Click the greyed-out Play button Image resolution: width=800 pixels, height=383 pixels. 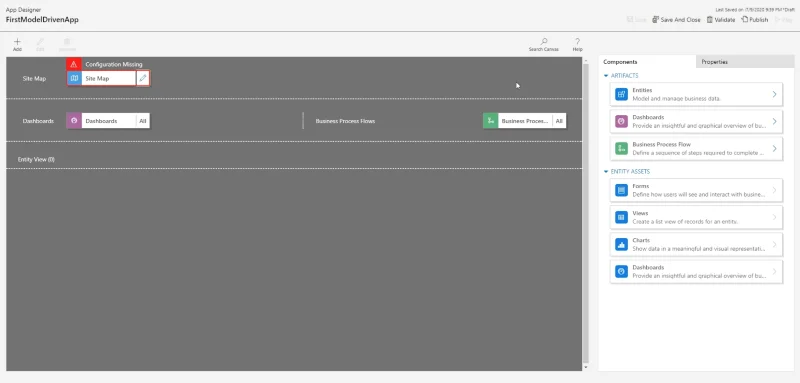click(x=783, y=20)
